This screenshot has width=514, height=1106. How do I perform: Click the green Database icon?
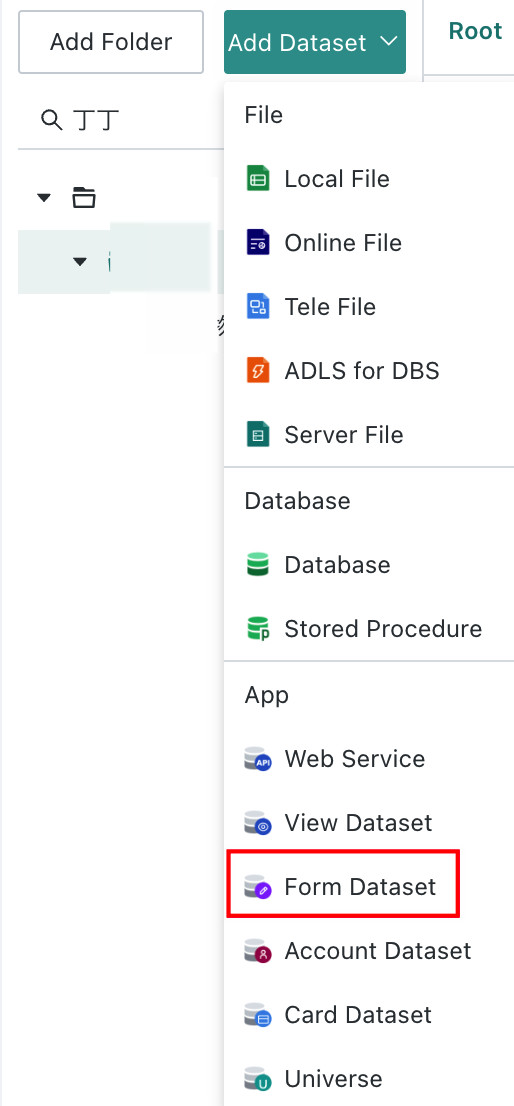258,564
